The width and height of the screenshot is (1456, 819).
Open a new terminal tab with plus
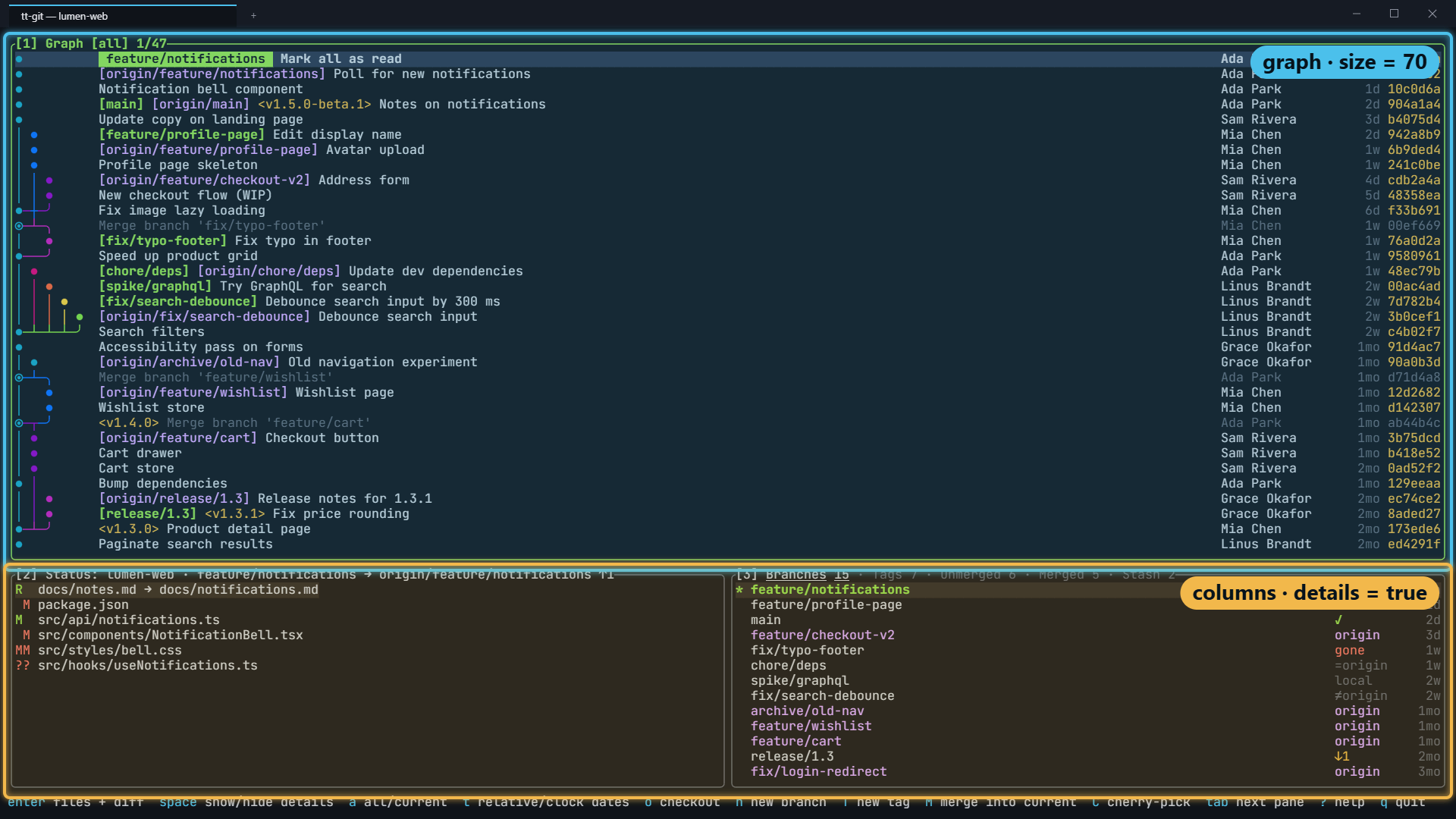[253, 15]
